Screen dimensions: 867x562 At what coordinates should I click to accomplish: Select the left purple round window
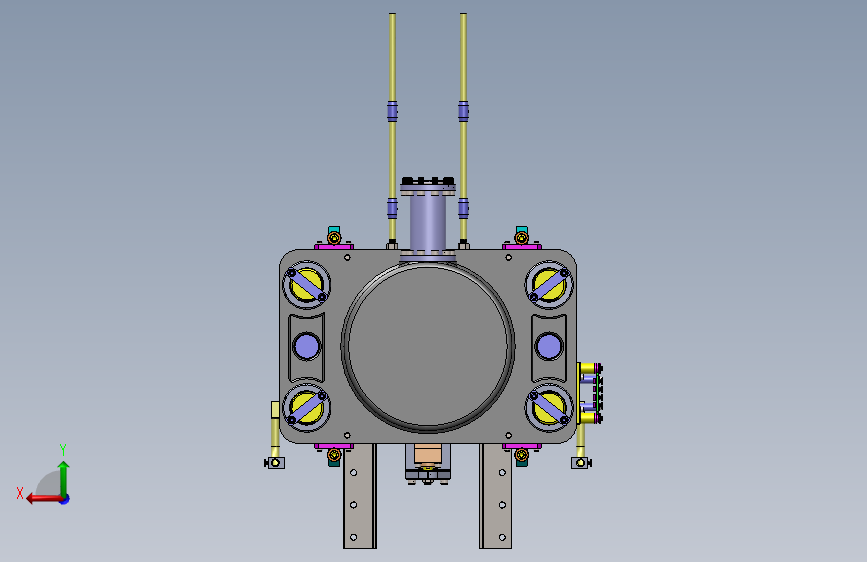tap(306, 346)
